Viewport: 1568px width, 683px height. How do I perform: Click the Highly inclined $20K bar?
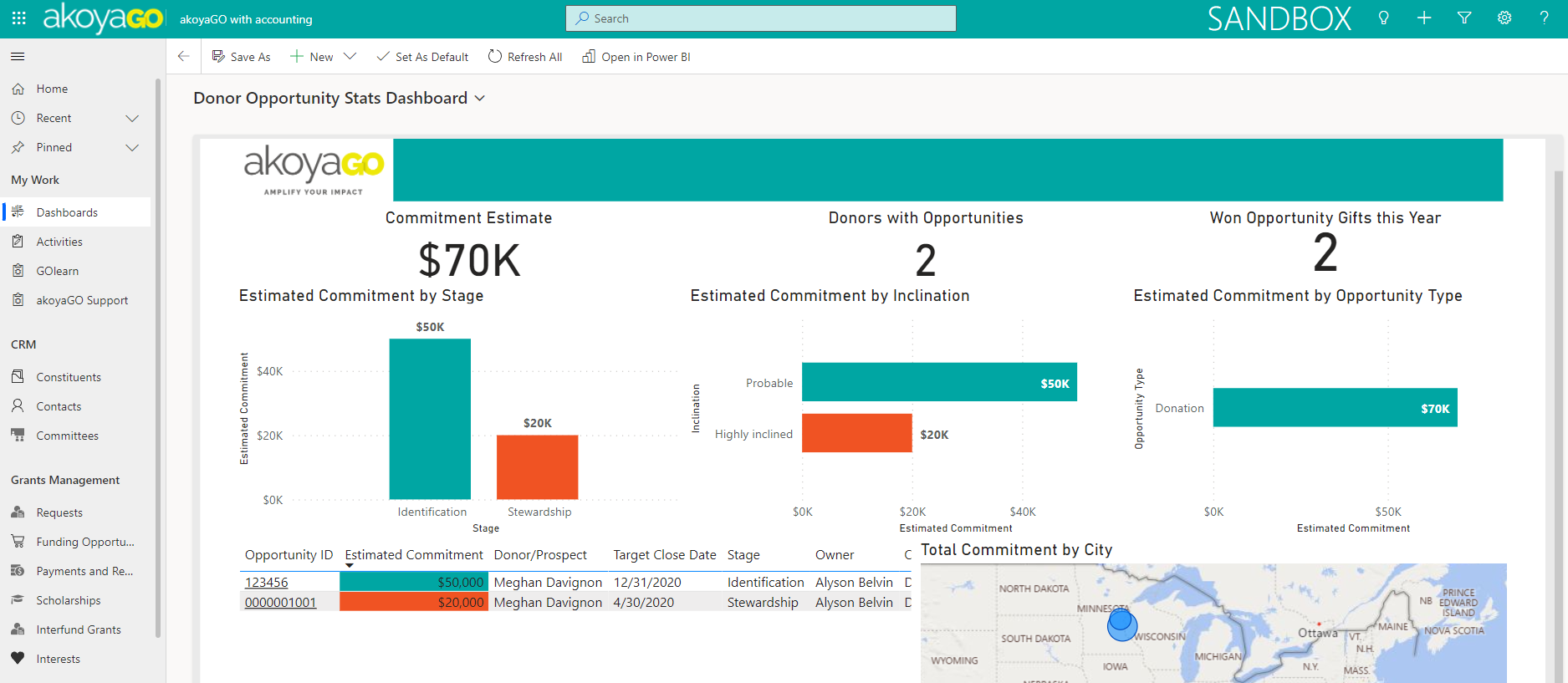click(857, 433)
